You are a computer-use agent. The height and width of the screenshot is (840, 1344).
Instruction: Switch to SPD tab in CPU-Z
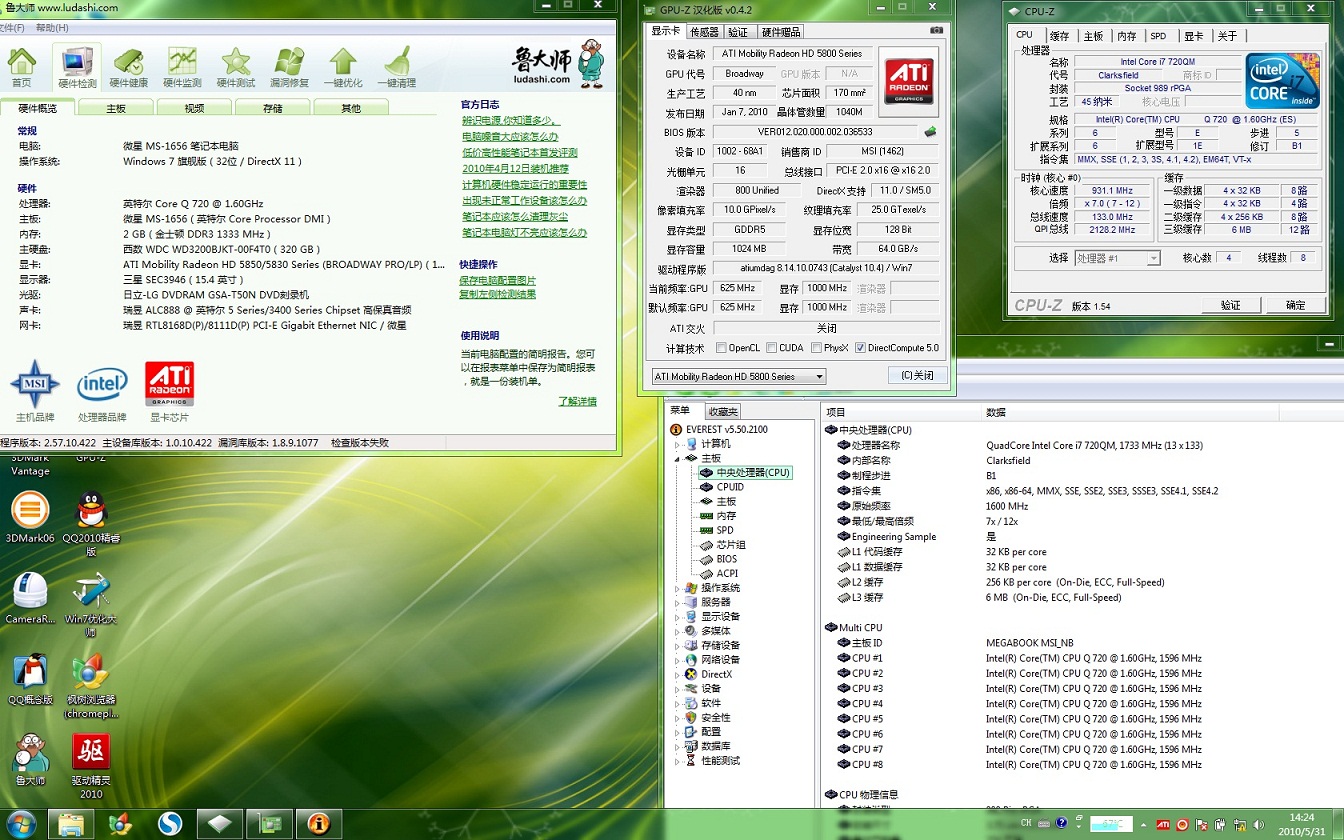point(1158,36)
